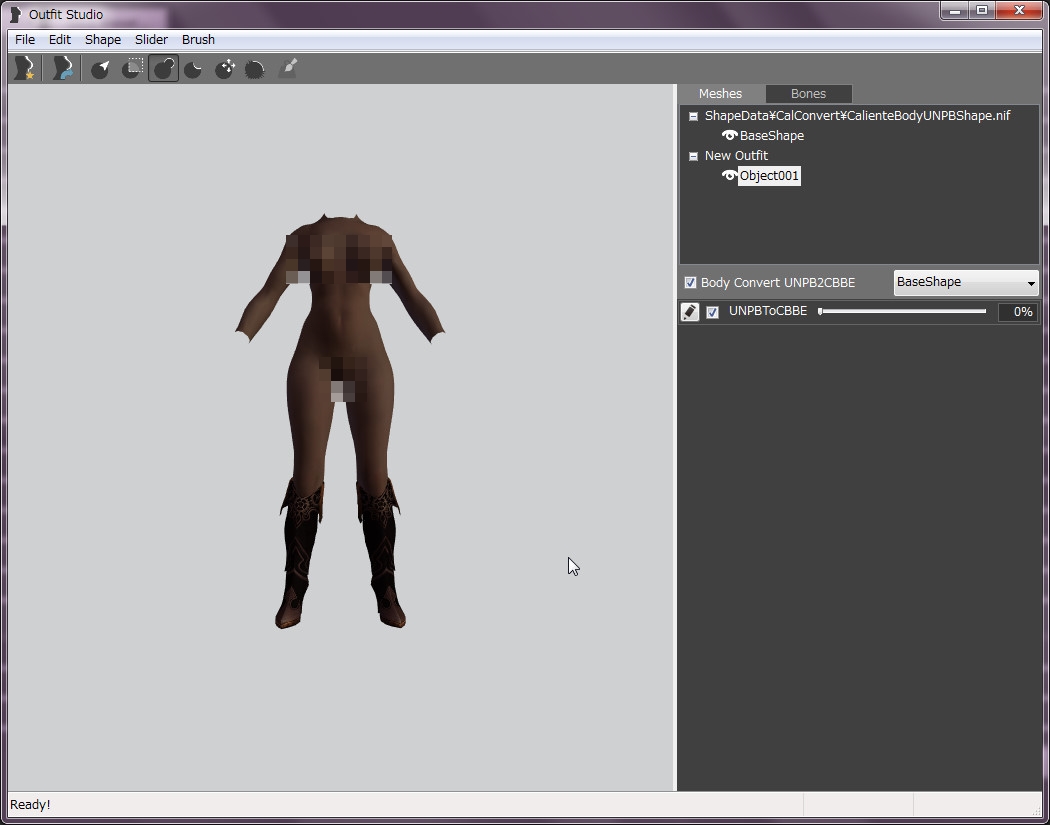Switch to the Bones tab
The width and height of the screenshot is (1050, 825).
(808, 94)
